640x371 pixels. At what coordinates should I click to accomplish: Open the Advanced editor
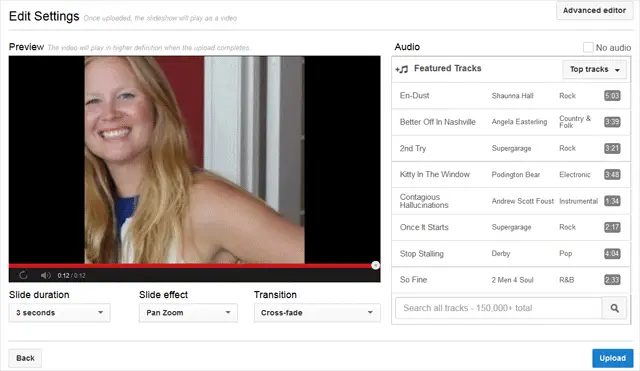click(x=594, y=11)
